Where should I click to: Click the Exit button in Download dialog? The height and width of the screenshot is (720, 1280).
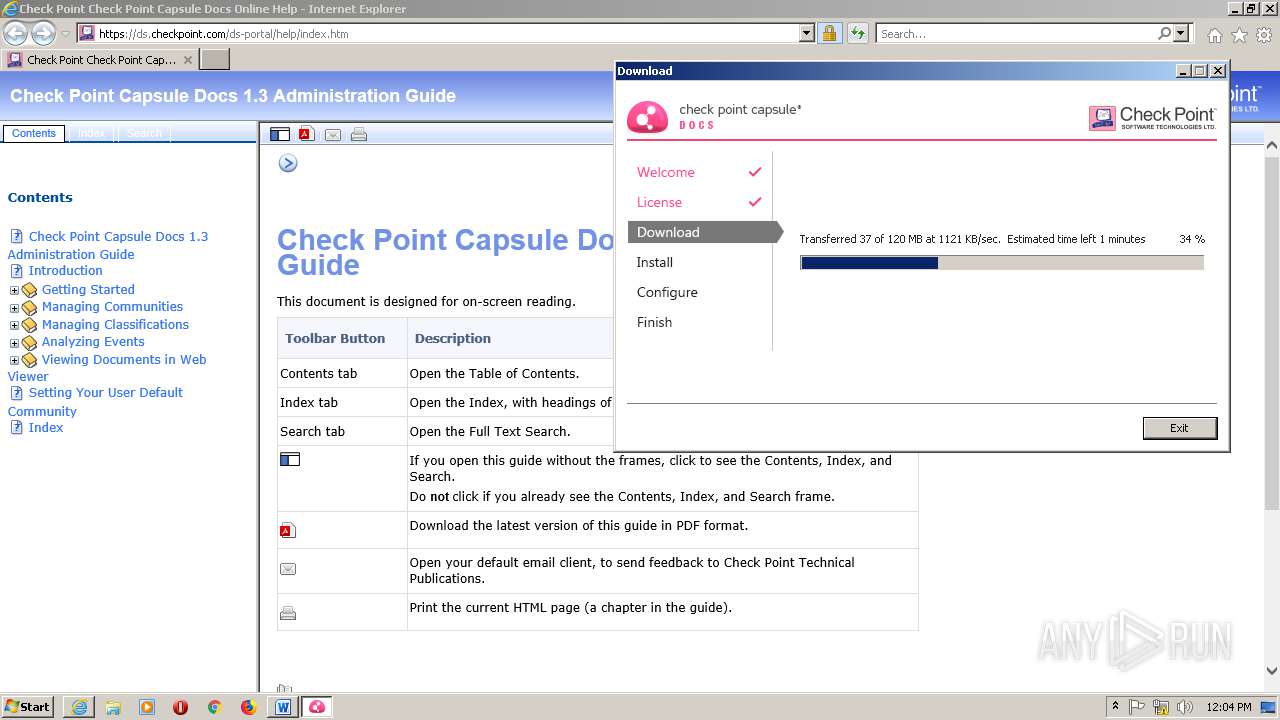[x=1180, y=428]
